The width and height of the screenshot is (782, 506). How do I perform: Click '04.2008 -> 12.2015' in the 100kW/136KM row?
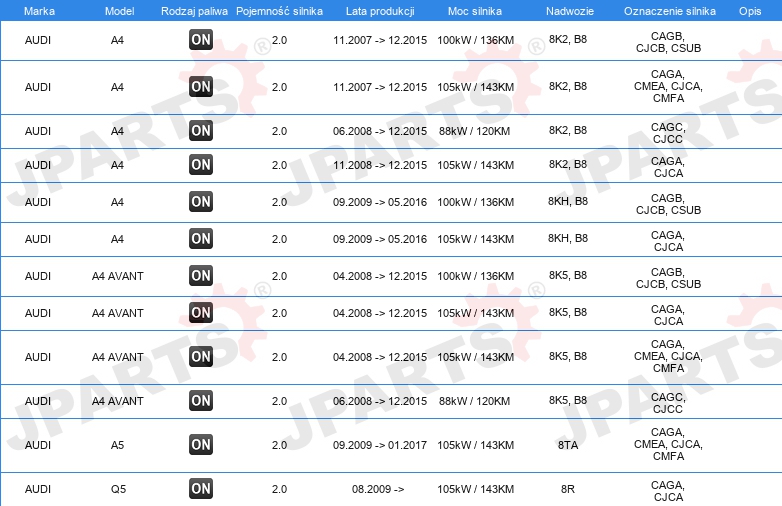(x=380, y=276)
